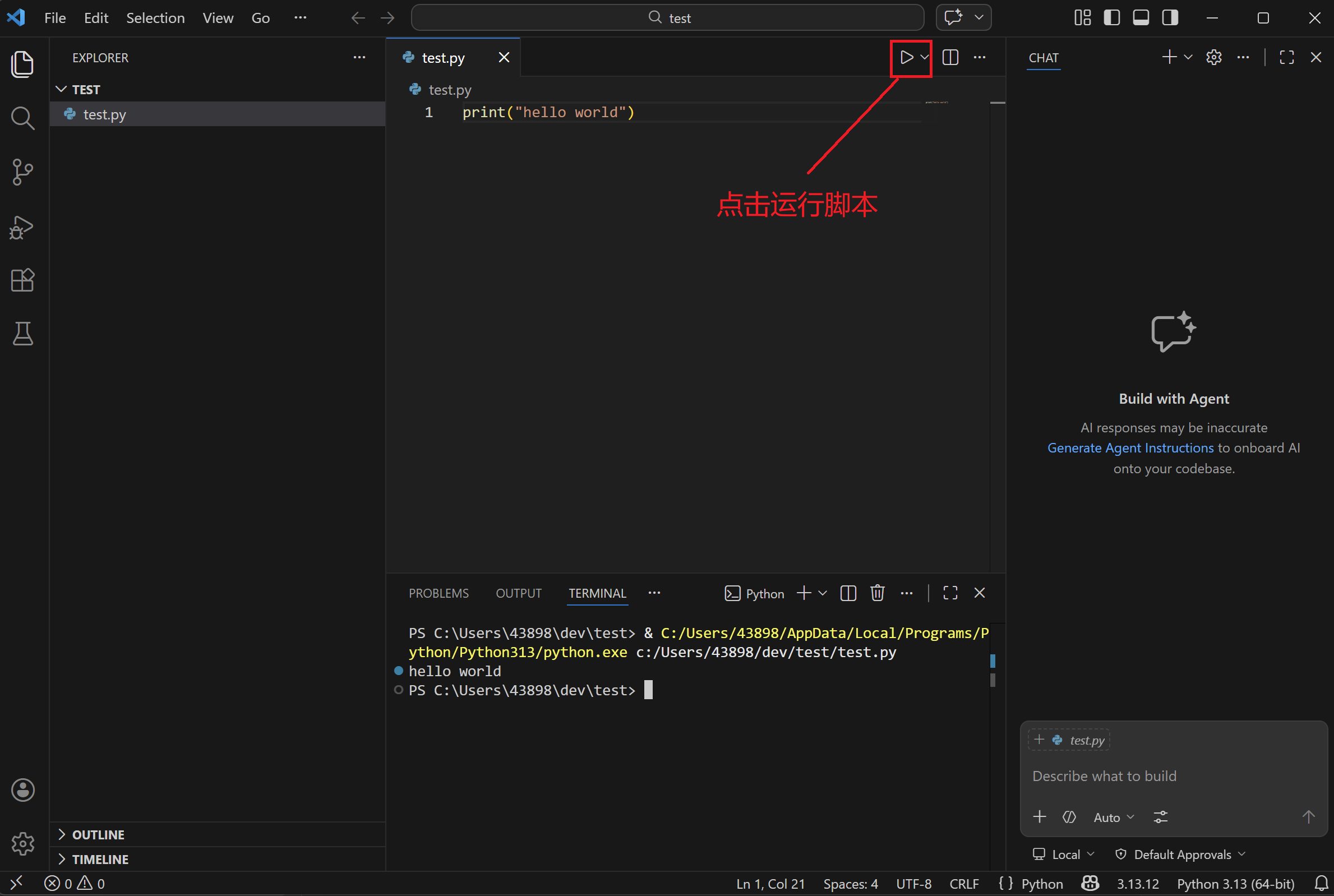The image size is (1334, 896).
Task: Kill the active terminal
Action: point(877,593)
